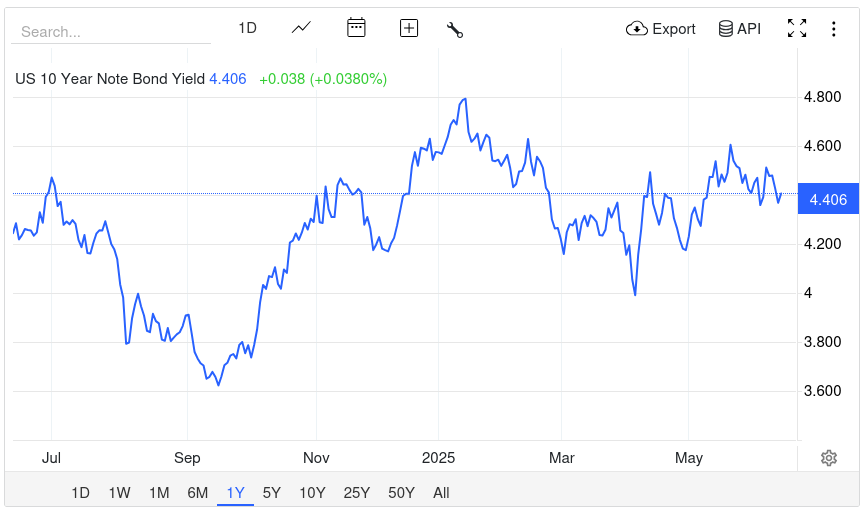865x512 pixels.
Task: Open the calendar date range picker
Action: 356,28
